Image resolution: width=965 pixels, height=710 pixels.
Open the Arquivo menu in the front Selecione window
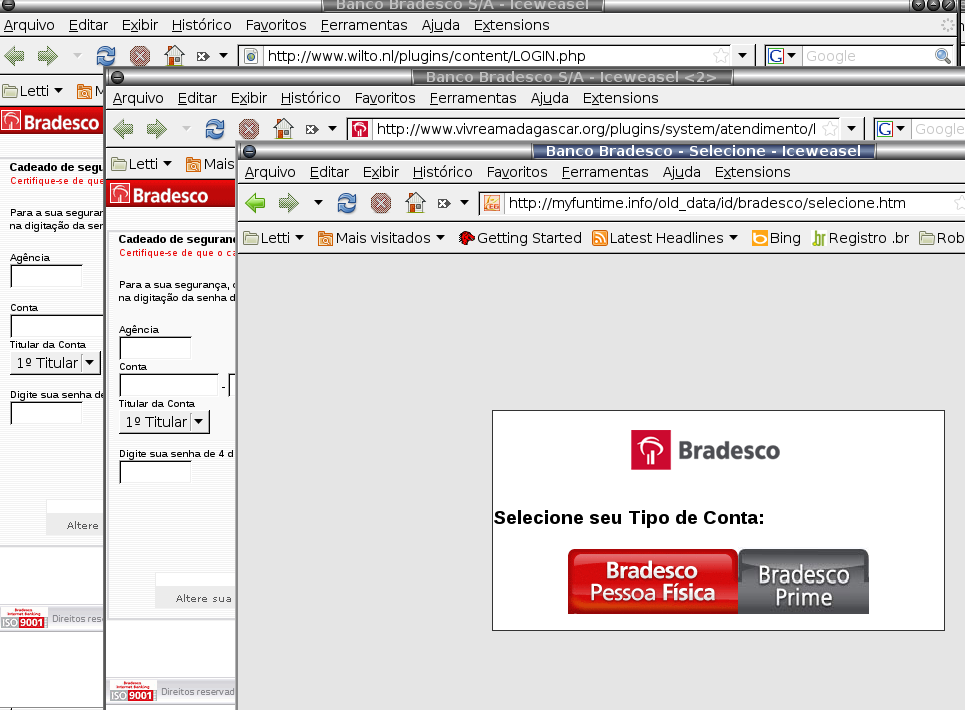pyautogui.click(x=270, y=172)
